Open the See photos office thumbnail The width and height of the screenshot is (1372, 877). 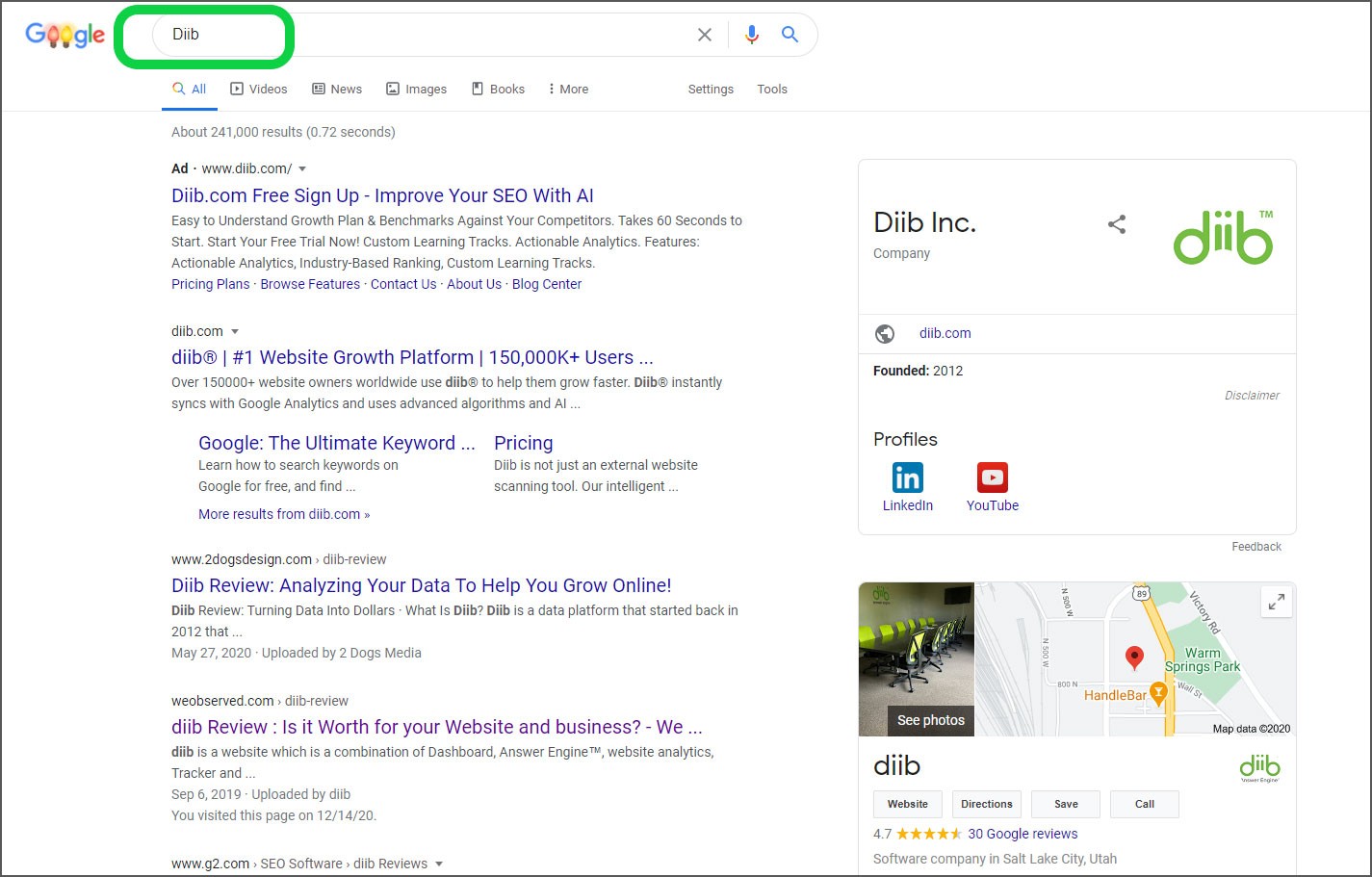(917, 659)
